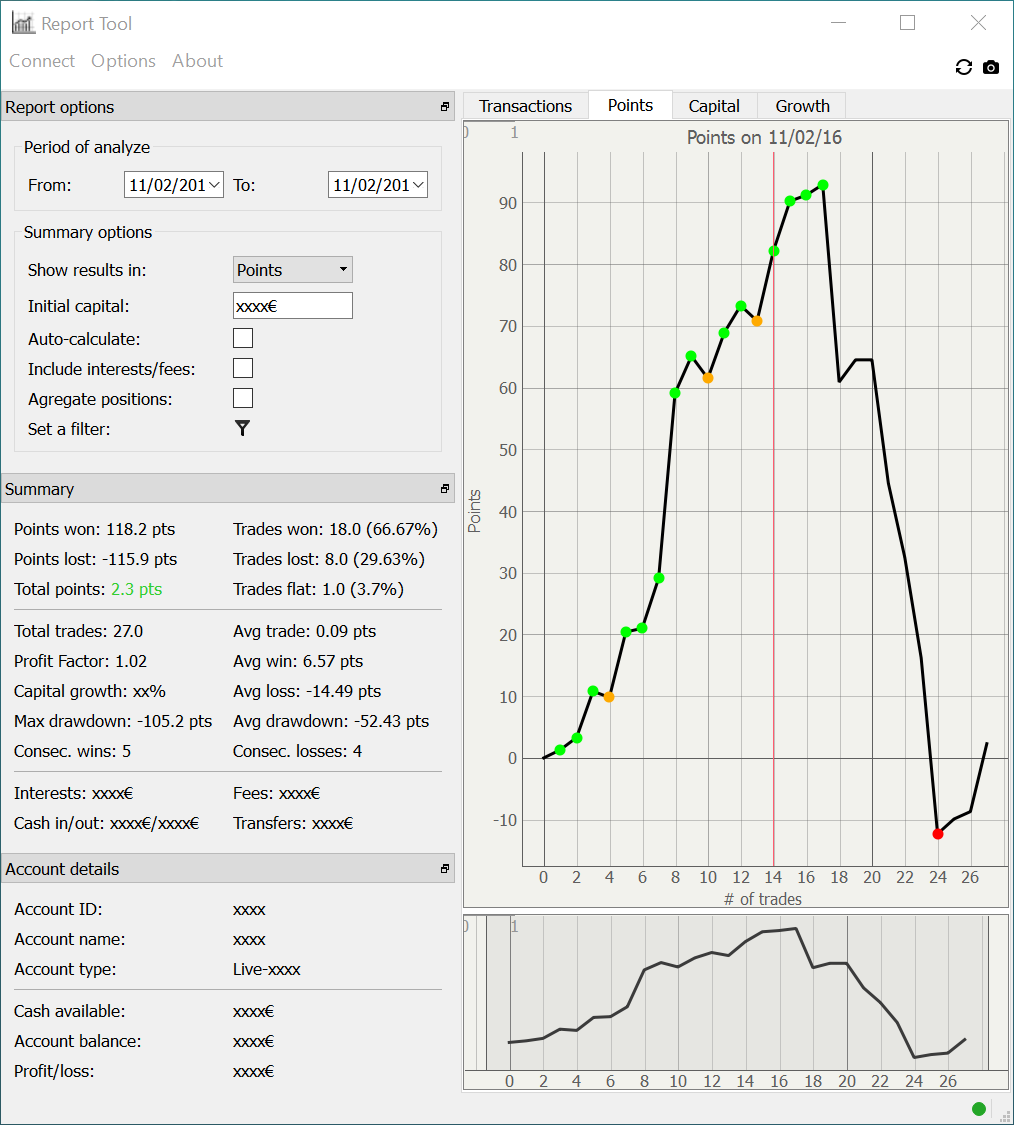This screenshot has width=1014, height=1125.
Task: Click the red lowest point marker on chart
Action: click(937, 834)
